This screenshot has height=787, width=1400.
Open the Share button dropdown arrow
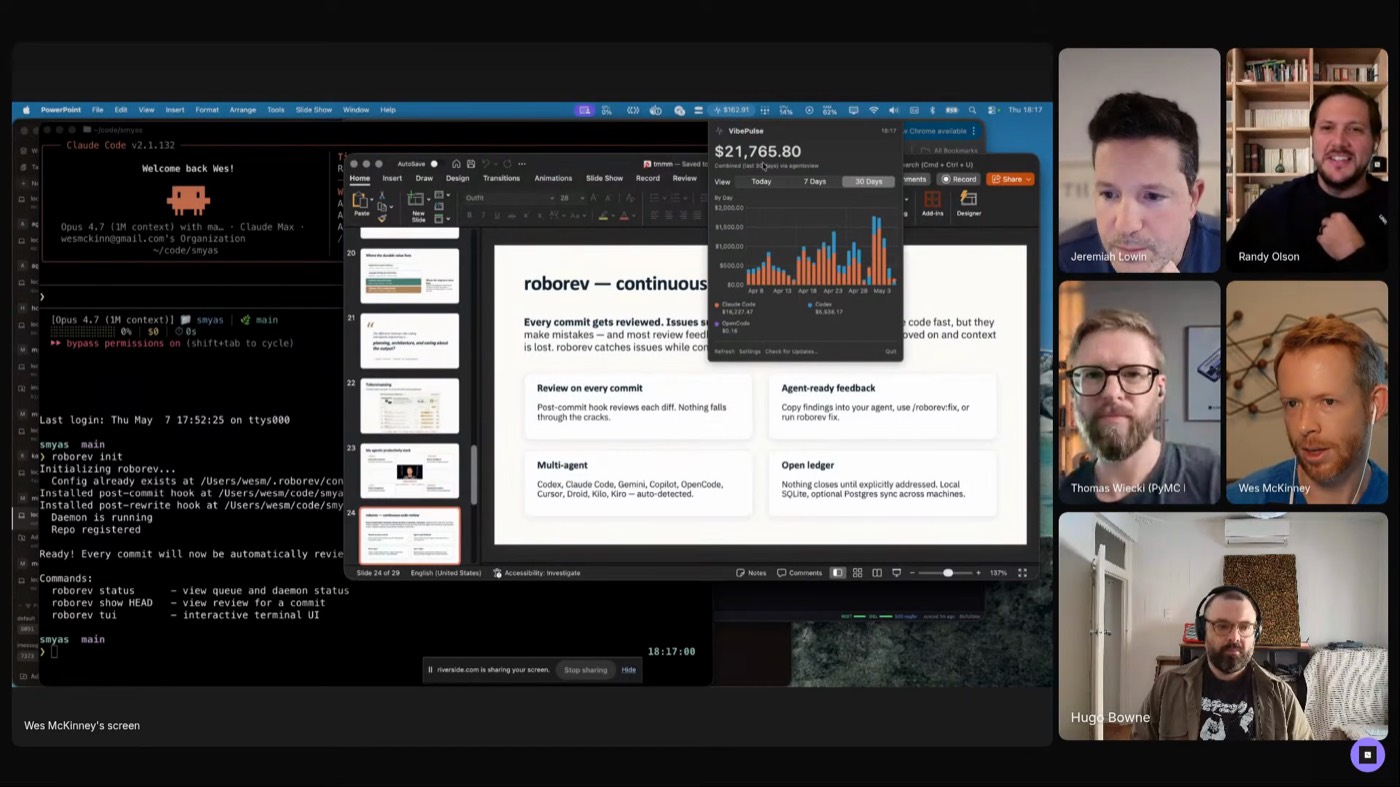coord(1027,179)
